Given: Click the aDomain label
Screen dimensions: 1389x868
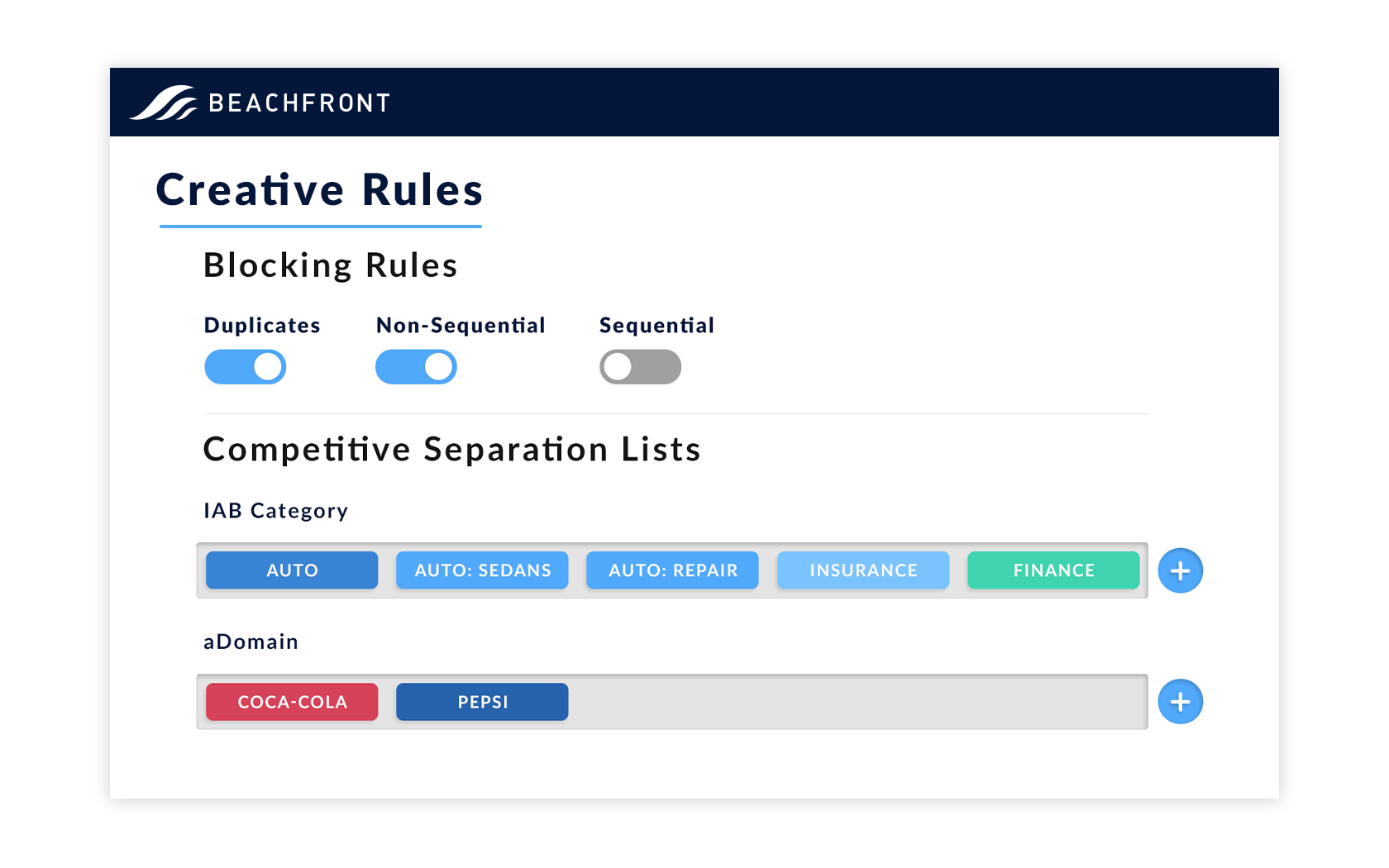Looking at the screenshot, I should tap(251, 641).
